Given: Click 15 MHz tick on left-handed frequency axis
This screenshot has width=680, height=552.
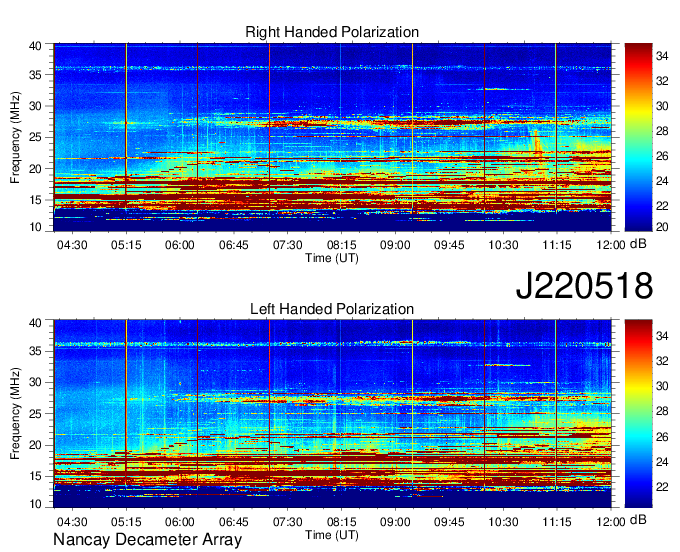Looking at the screenshot, I should click(x=35, y=476).
